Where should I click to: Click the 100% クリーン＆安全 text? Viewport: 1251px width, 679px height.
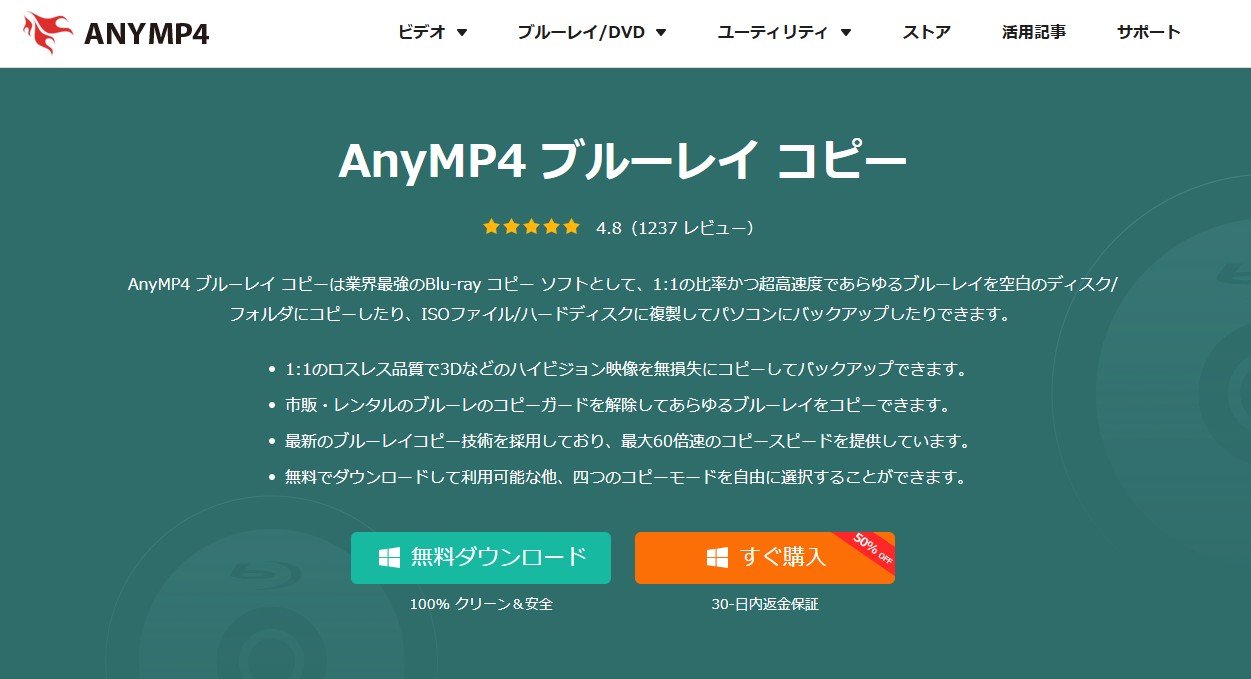(481, 604)
